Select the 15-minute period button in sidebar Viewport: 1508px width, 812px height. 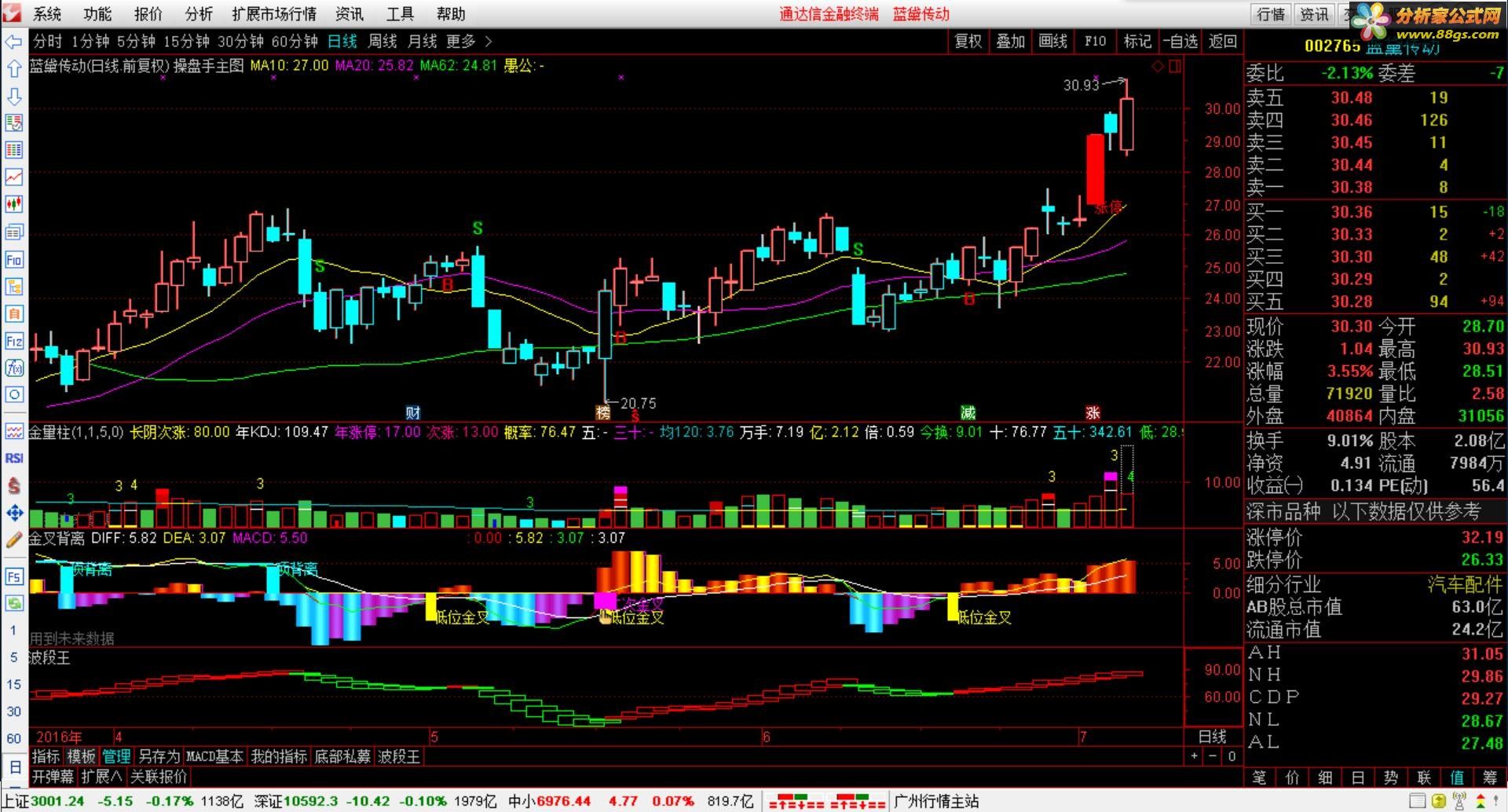click(13, 685)
